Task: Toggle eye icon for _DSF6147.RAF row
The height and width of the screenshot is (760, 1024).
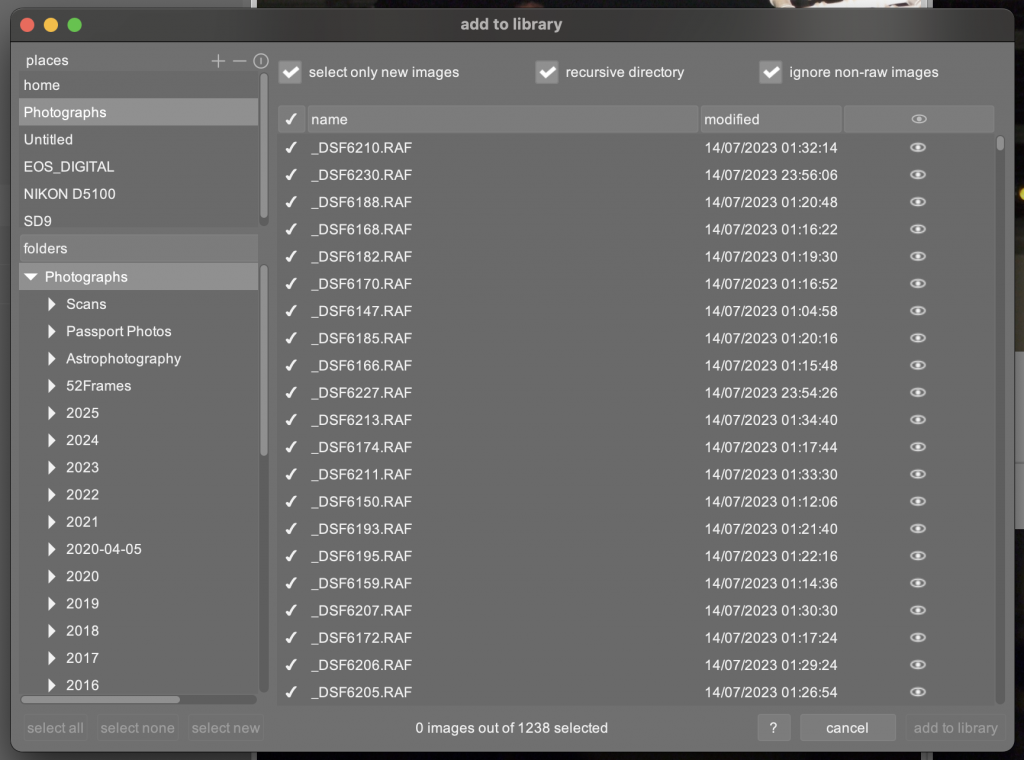Action: click(918, 311)
